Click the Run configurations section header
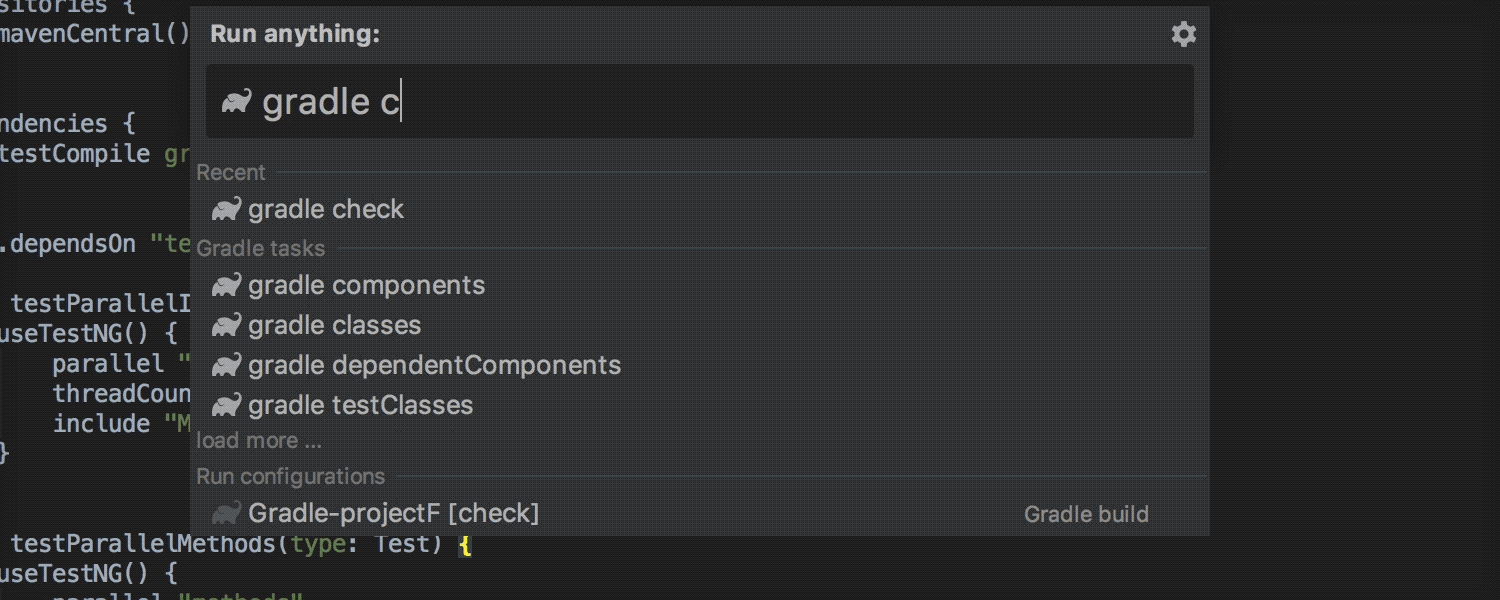 290,476
